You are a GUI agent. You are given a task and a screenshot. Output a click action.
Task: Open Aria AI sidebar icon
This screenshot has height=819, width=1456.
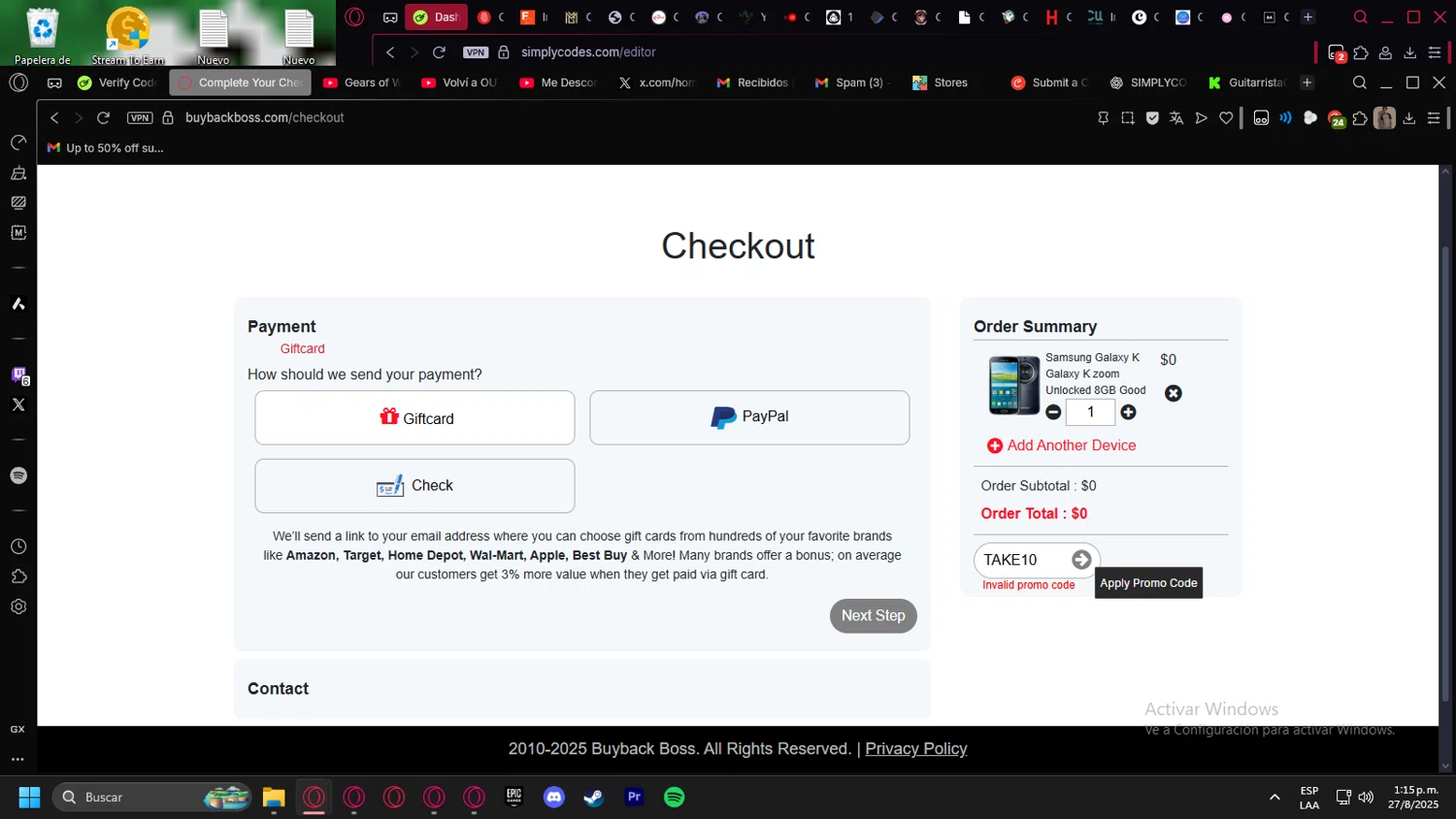[18, 304]
